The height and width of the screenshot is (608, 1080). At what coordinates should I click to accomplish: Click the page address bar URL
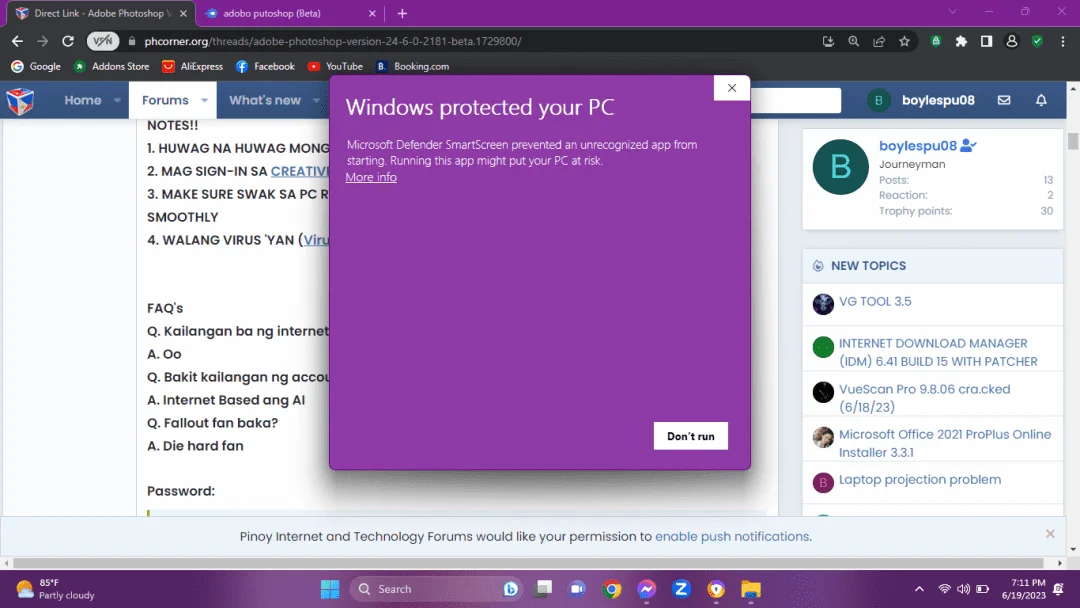point(333,41)
